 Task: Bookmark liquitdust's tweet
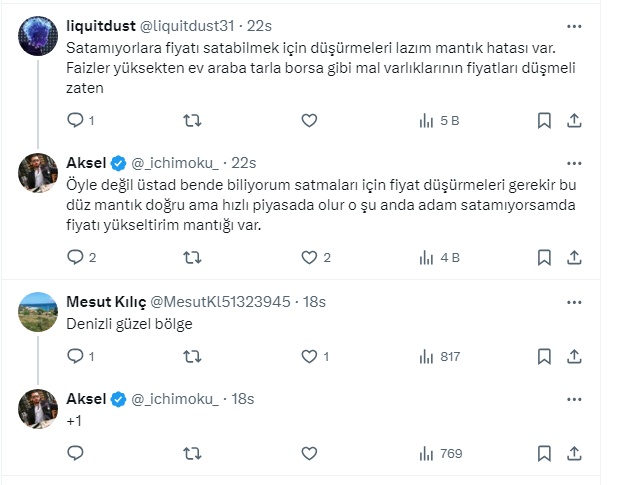point(544,121)
